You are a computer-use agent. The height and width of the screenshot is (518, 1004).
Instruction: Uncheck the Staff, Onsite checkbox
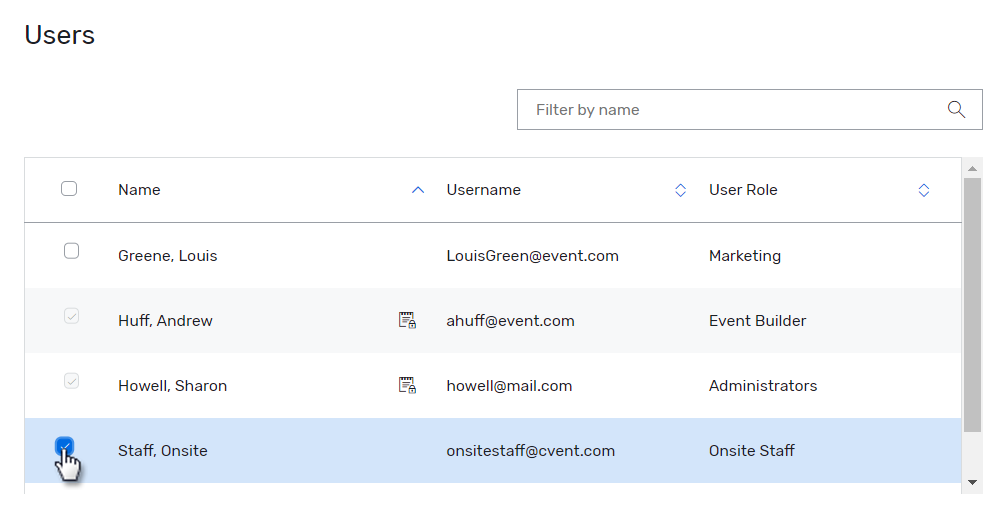[x=65, y=445]
